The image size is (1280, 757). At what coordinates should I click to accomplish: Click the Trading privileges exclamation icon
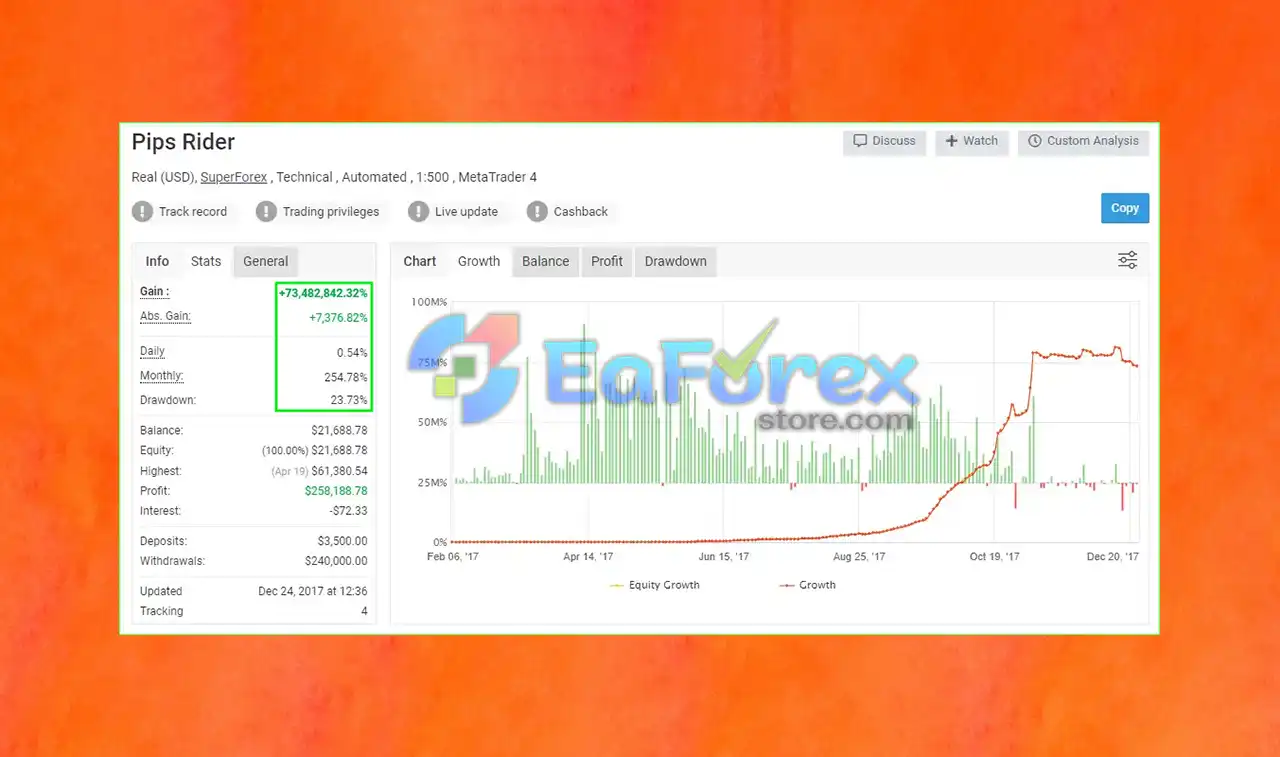click(x=266, y=211)
